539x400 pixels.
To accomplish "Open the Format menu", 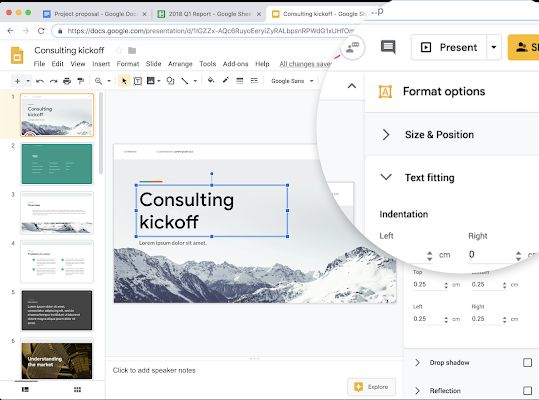I will 128,64.
